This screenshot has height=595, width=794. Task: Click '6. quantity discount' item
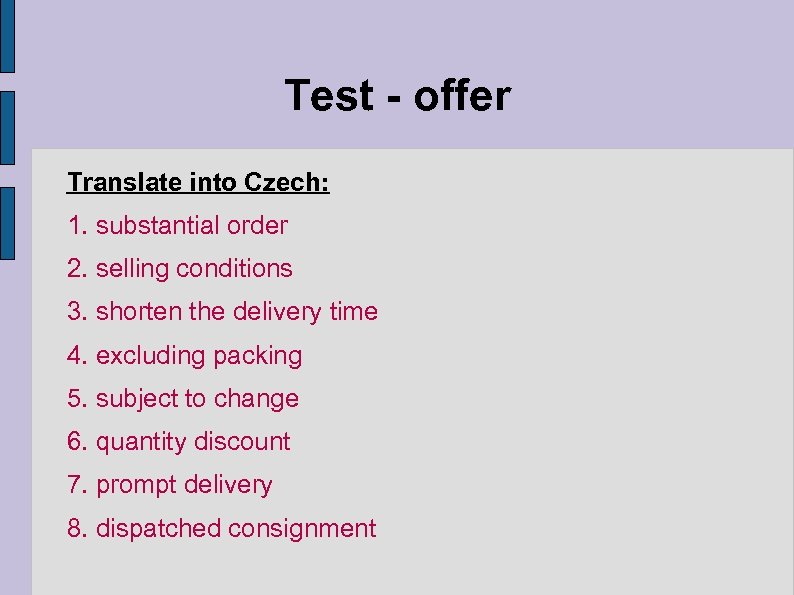(178, 442)
